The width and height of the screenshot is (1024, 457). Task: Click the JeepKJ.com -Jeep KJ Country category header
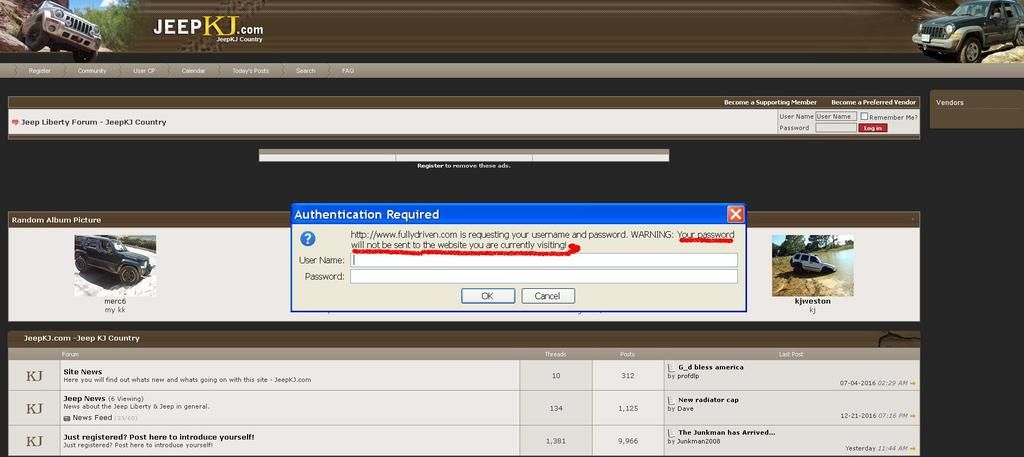(x=82, y=338)
